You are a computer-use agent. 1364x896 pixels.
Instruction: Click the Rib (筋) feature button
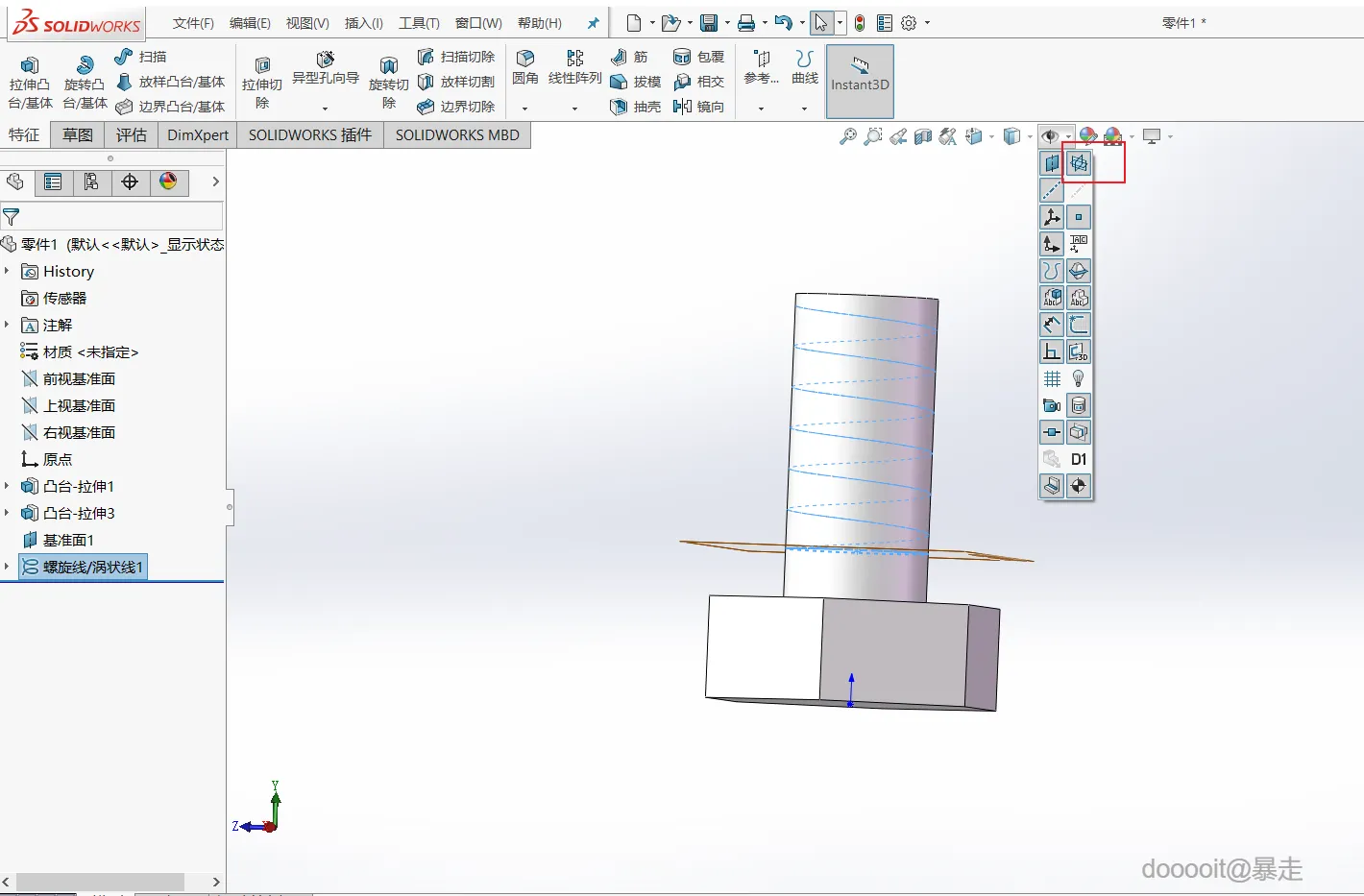coord(629,57)
